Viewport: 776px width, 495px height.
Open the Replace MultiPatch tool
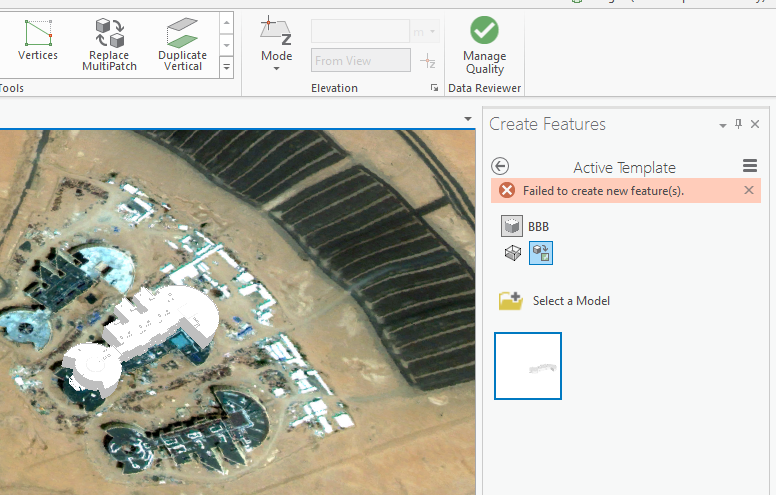click(109, 45)
